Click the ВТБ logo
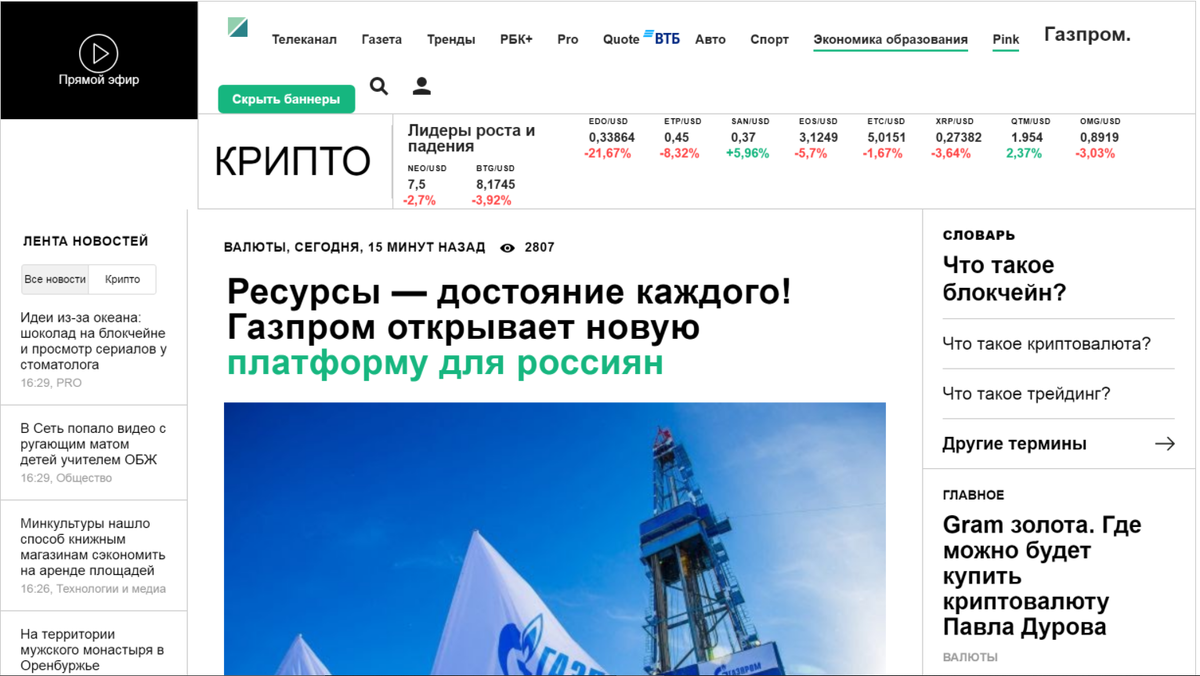This screenshot has width=1200, height=676. (x=662, y=38)
